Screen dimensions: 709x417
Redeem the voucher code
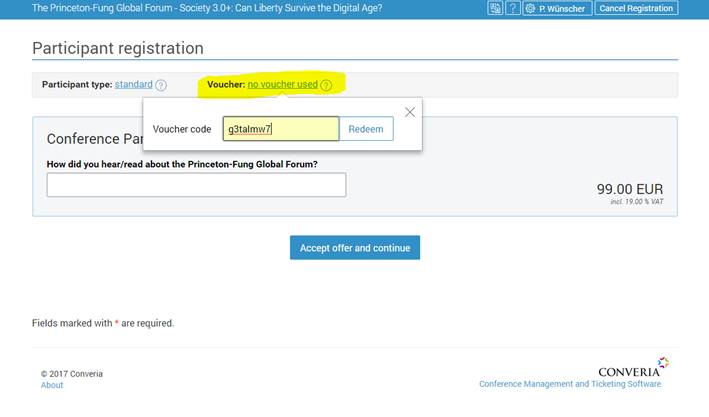[x=366, y=129]
